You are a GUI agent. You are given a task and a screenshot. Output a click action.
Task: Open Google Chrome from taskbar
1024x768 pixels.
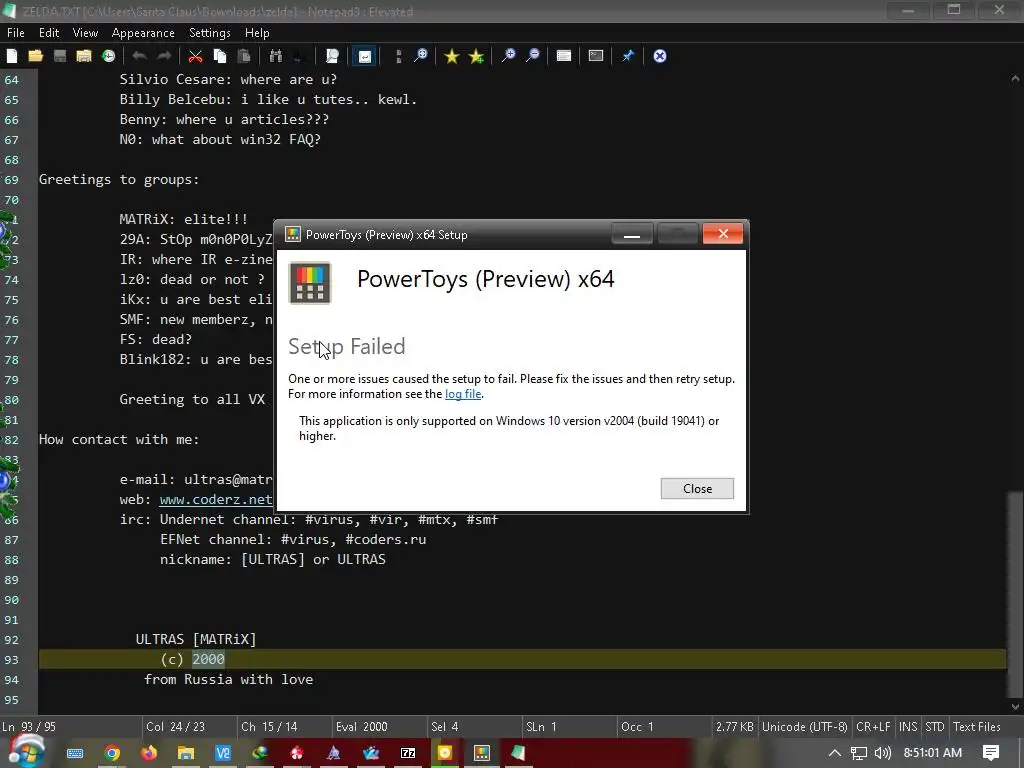(x=112, y=753)
